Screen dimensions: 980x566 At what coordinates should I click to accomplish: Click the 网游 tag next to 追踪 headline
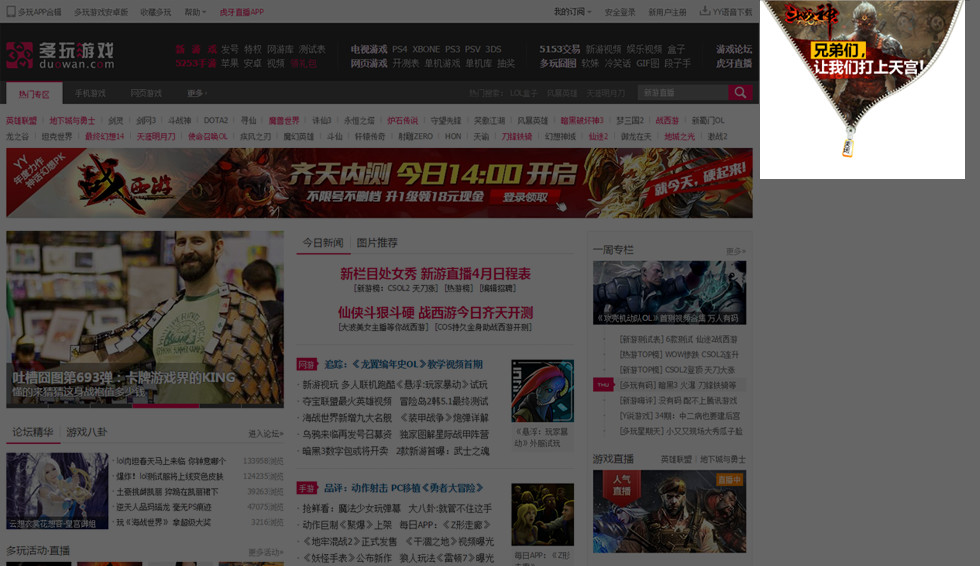coord(306,364)
